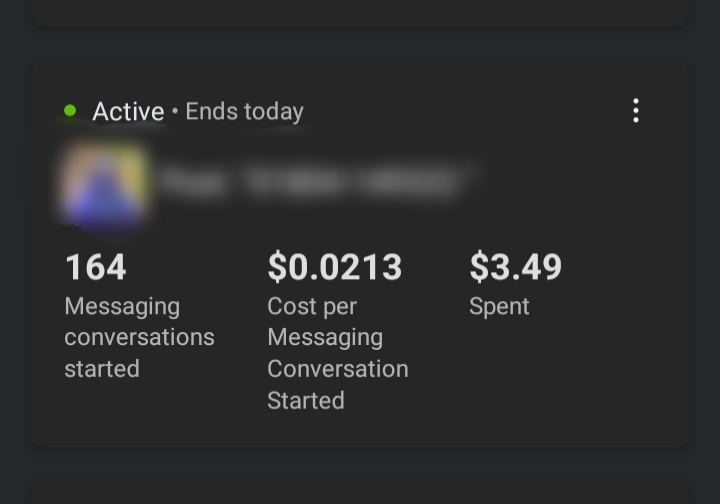Click the word Conversation in the cost label
The width and height of the screenshot is (720, 504).
click(x=337, y=369)
